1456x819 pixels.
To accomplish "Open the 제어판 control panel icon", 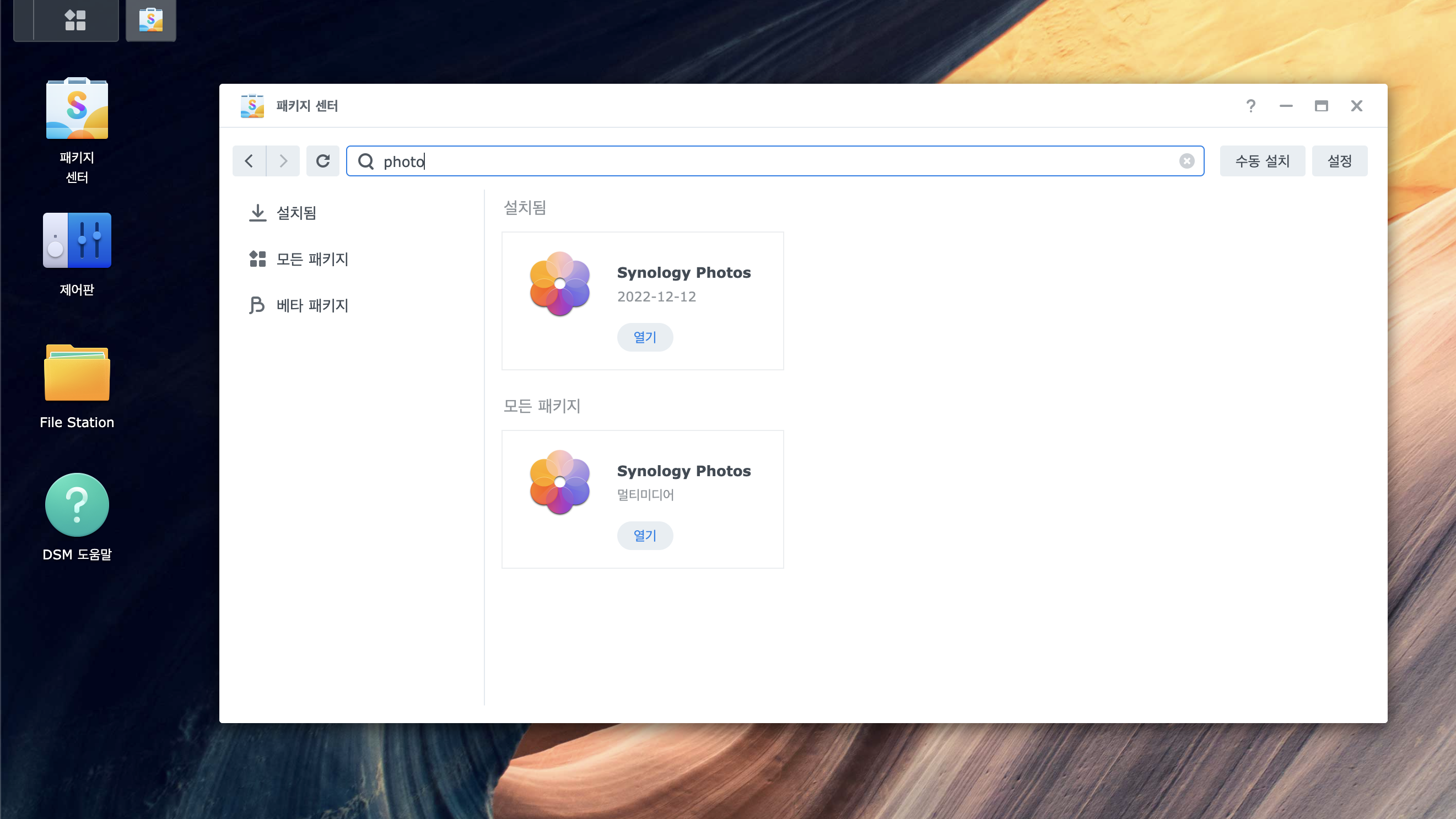I will coord(77,240).
